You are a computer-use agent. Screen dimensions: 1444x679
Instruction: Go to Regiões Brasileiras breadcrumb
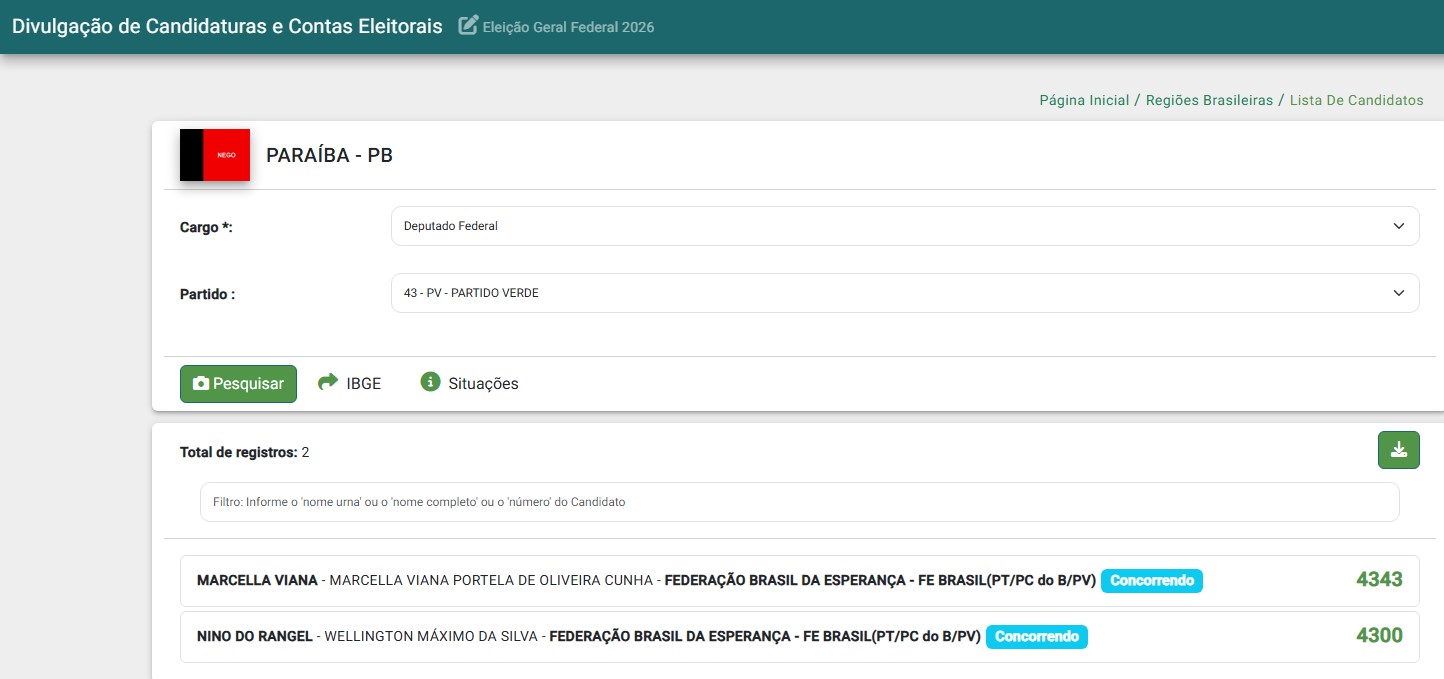coord(1209,100)
